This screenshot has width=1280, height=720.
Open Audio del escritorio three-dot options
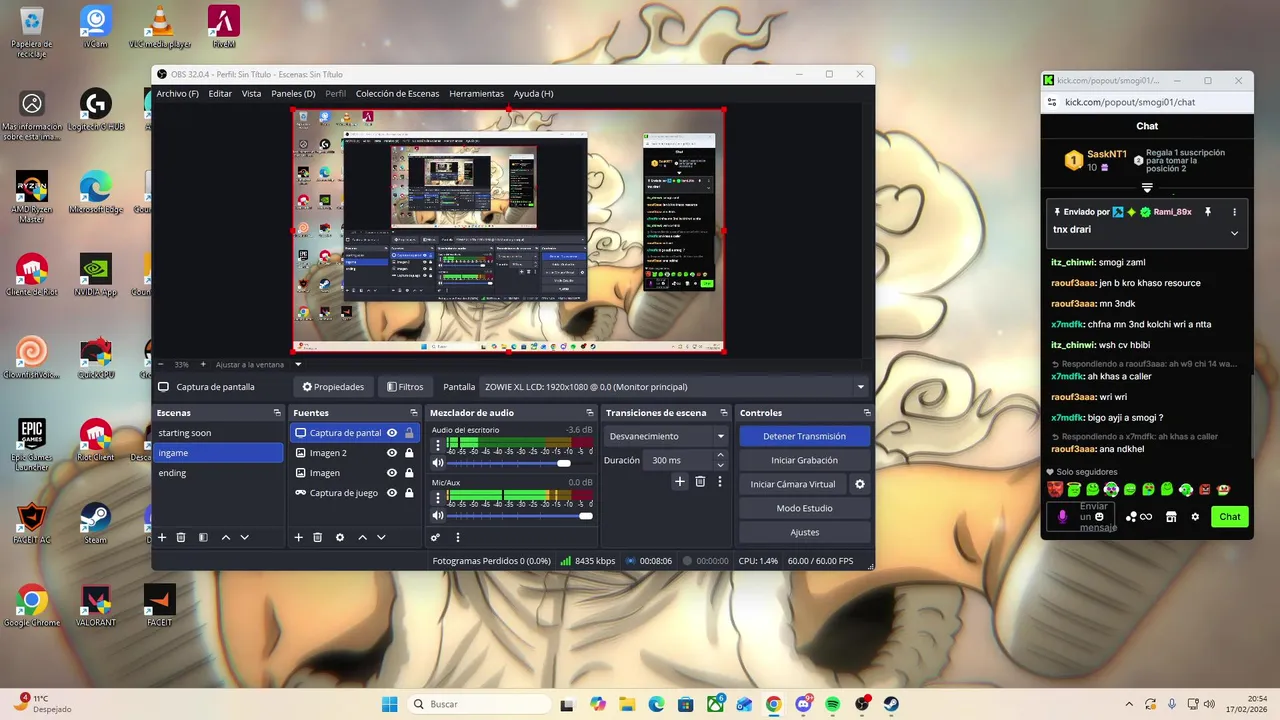pyautogui.click(x=437, y=445)
